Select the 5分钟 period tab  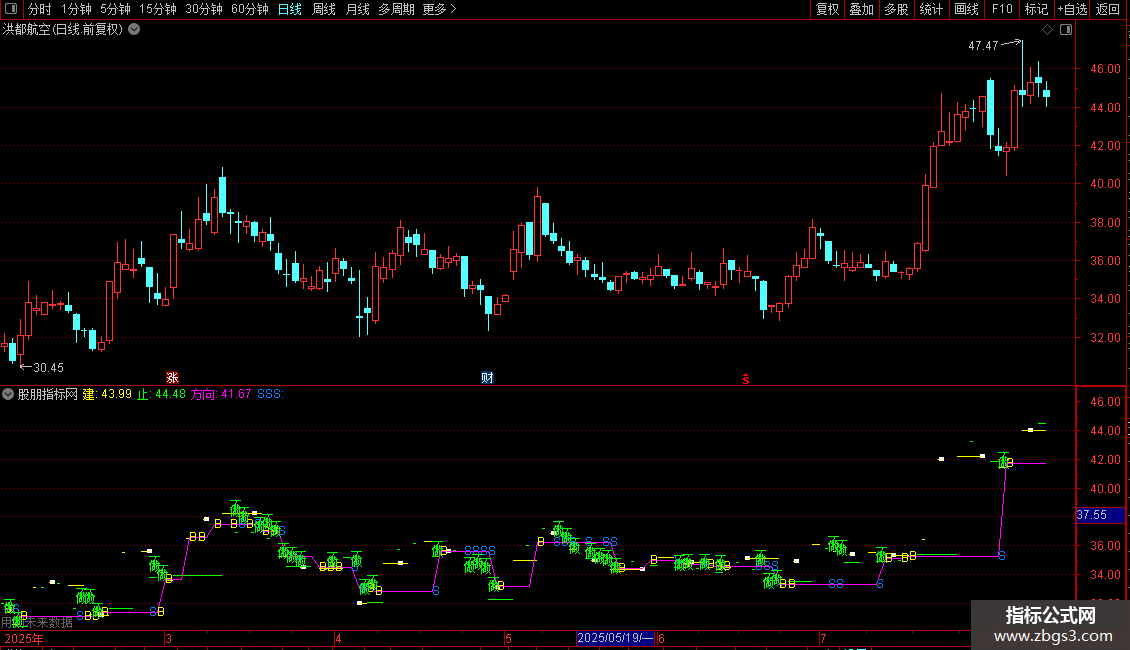pos(115,9)
